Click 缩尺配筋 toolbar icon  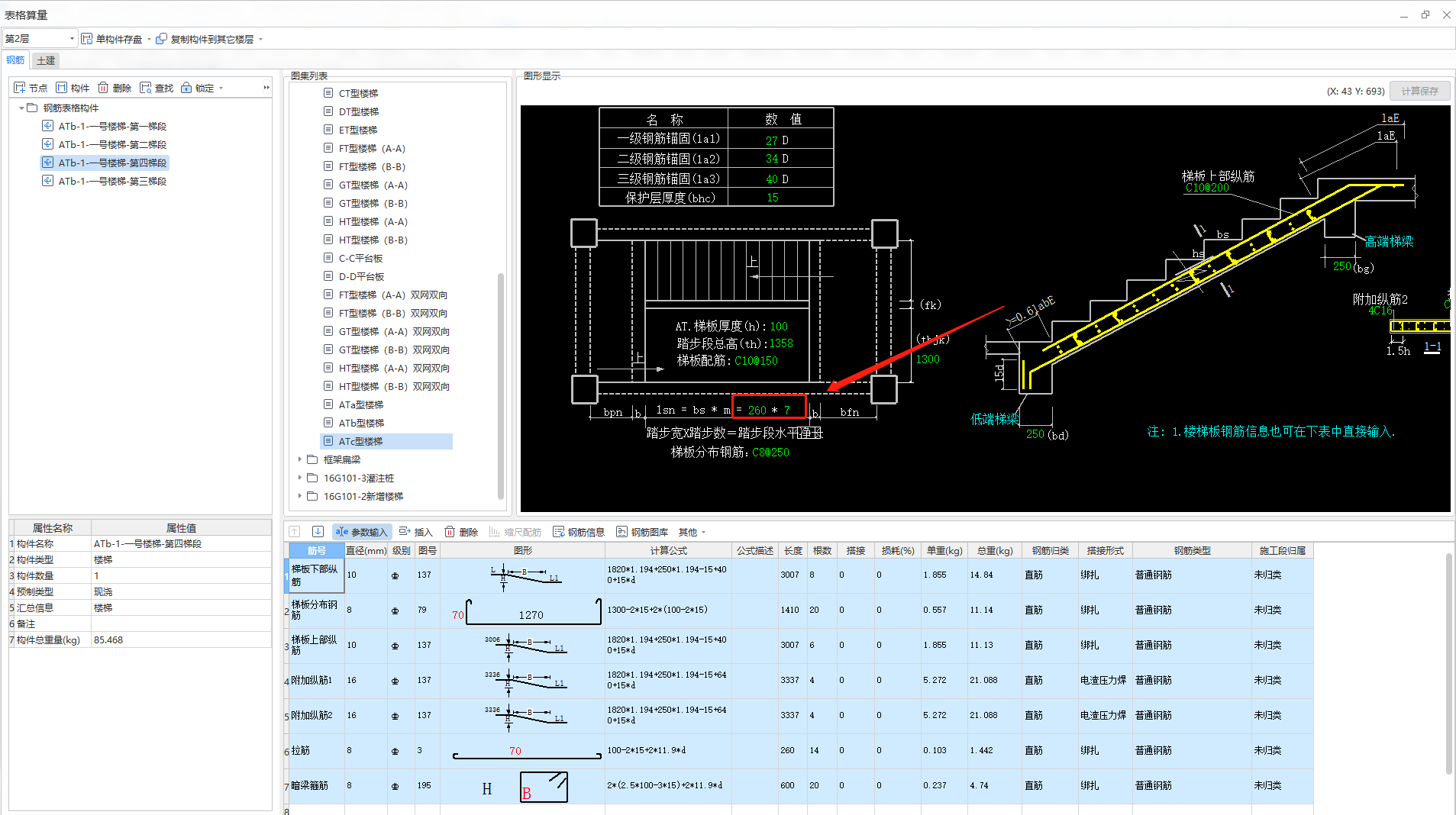[495, 532]
